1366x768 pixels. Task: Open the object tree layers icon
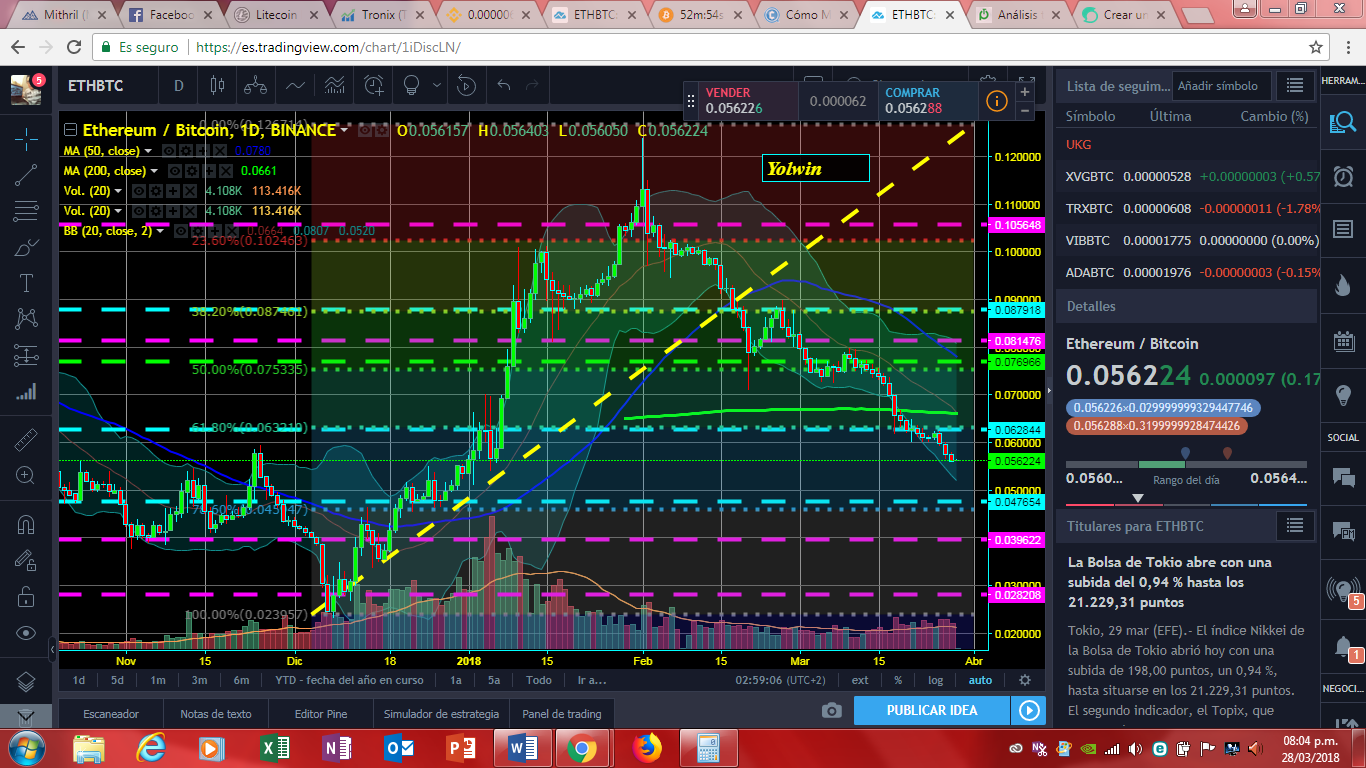point(26,682)
